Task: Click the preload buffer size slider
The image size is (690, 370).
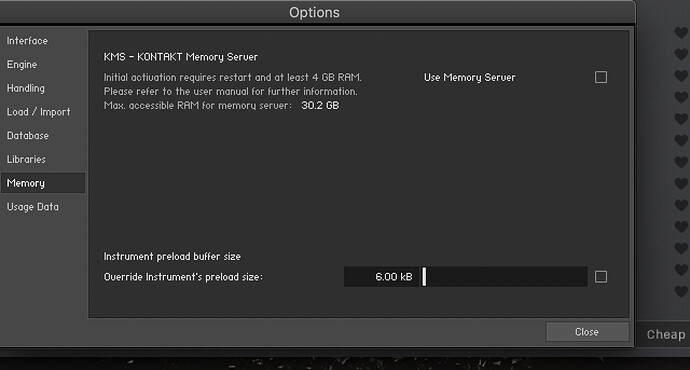Action: click(x=504, y=277)
